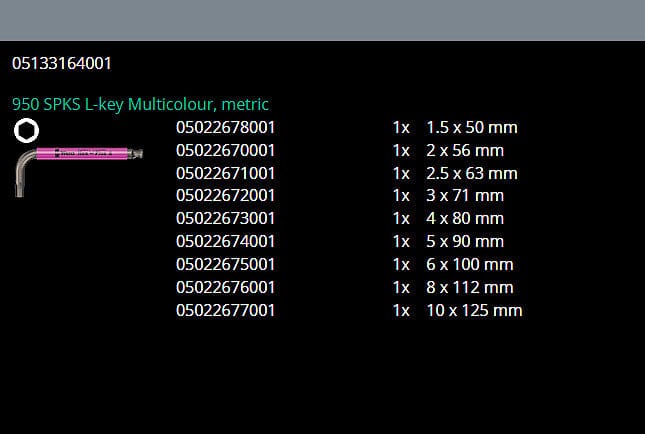Click the 1.5 x 50 mm size
This screenshot has height=434, width=645.
(x=471, y=128)
